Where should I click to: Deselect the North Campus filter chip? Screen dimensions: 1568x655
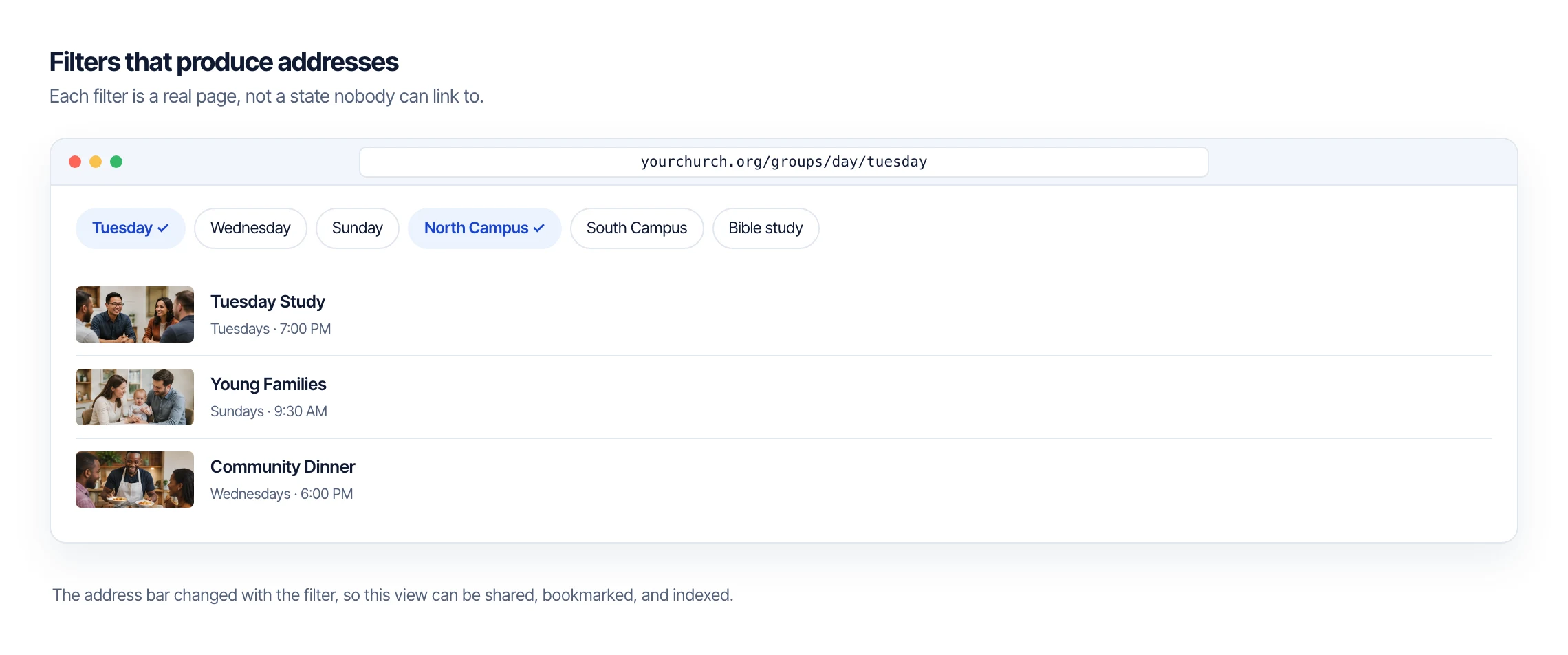pyautogui.click(x=484, y=228)
